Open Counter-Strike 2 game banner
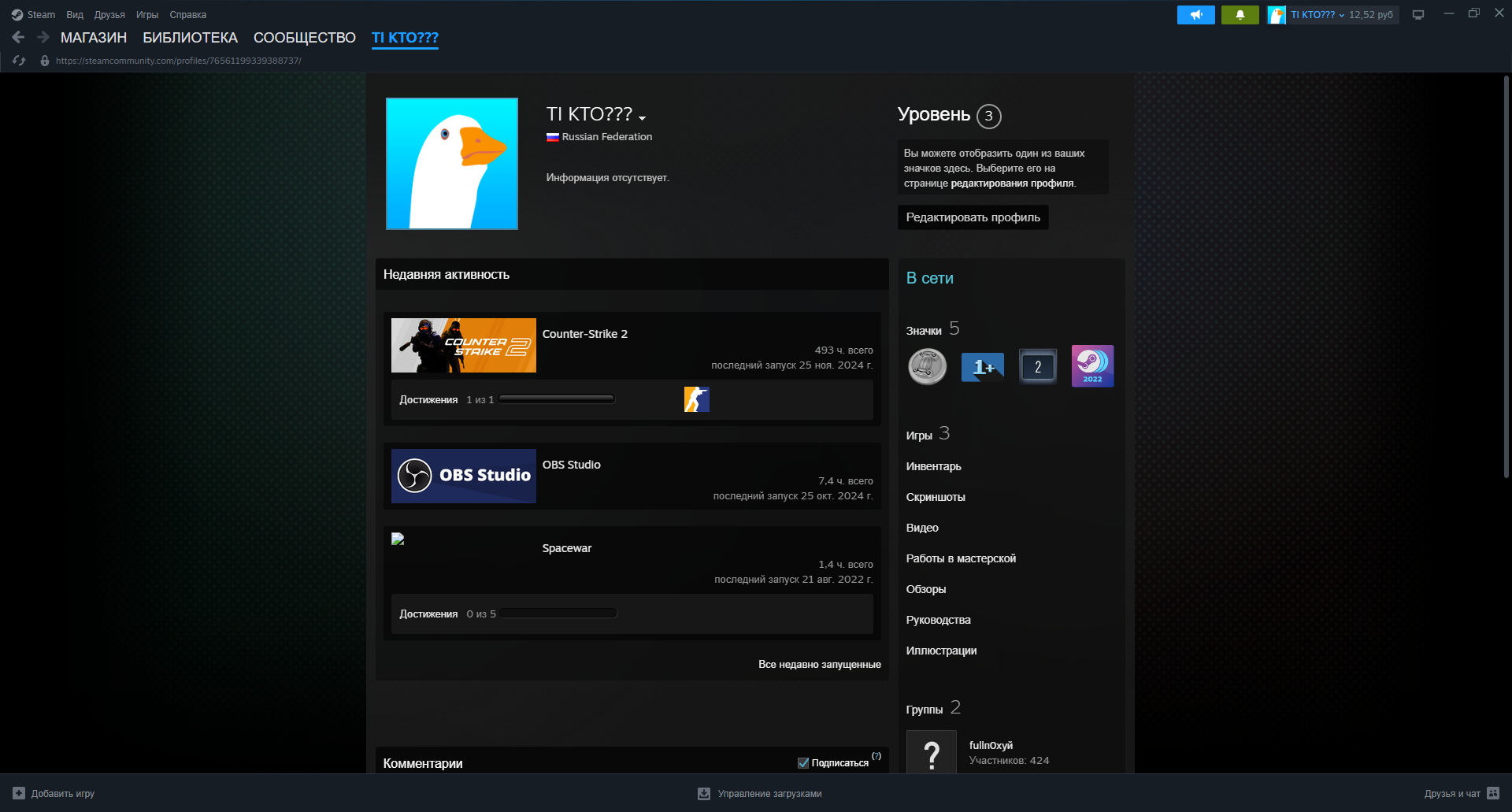Image resolution: width=1512 pixels, height=812 pixels. click(x=464, y=345)
